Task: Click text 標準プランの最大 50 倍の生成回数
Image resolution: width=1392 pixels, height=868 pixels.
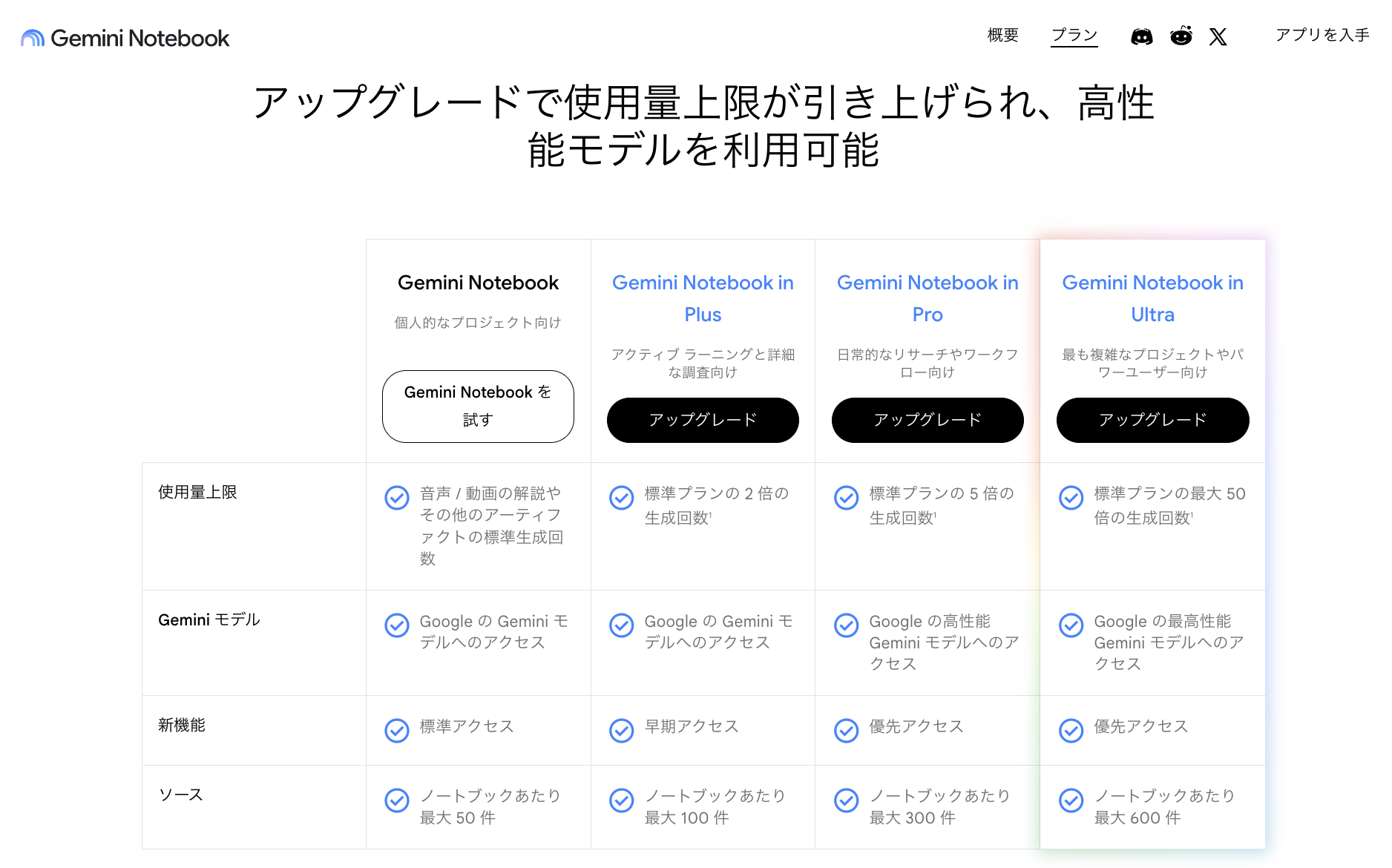Action: [1169, 505]
